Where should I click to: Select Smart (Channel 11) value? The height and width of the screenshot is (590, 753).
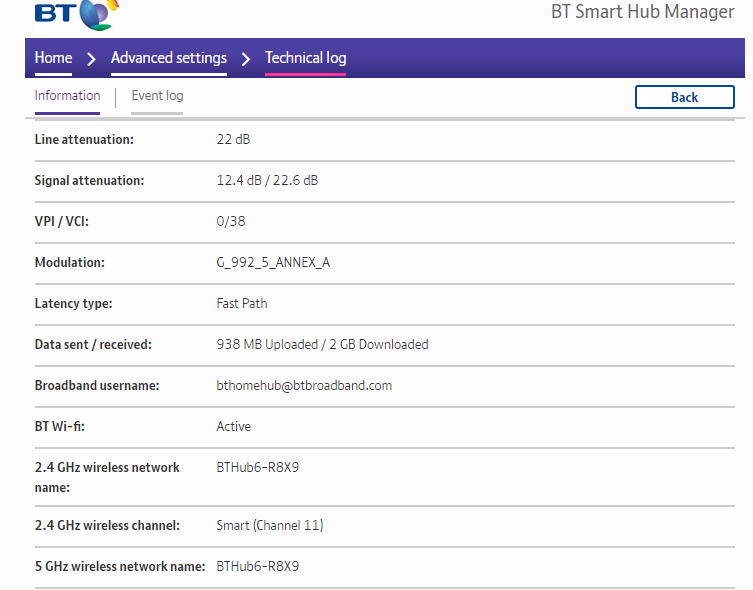[x=269, y=525]
